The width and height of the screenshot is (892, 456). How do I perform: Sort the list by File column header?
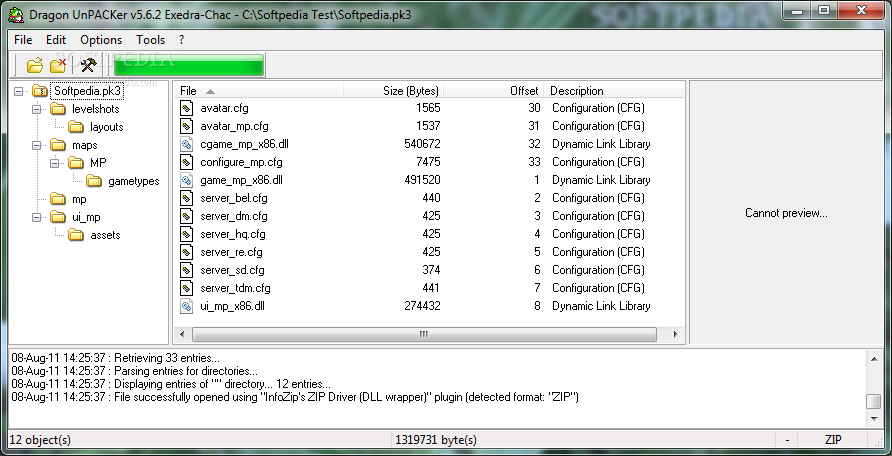[x=259, y=91]
